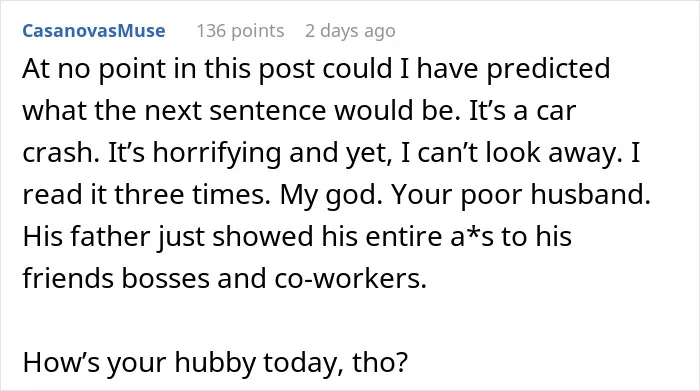Click the 136 points score label

point(240,31)
